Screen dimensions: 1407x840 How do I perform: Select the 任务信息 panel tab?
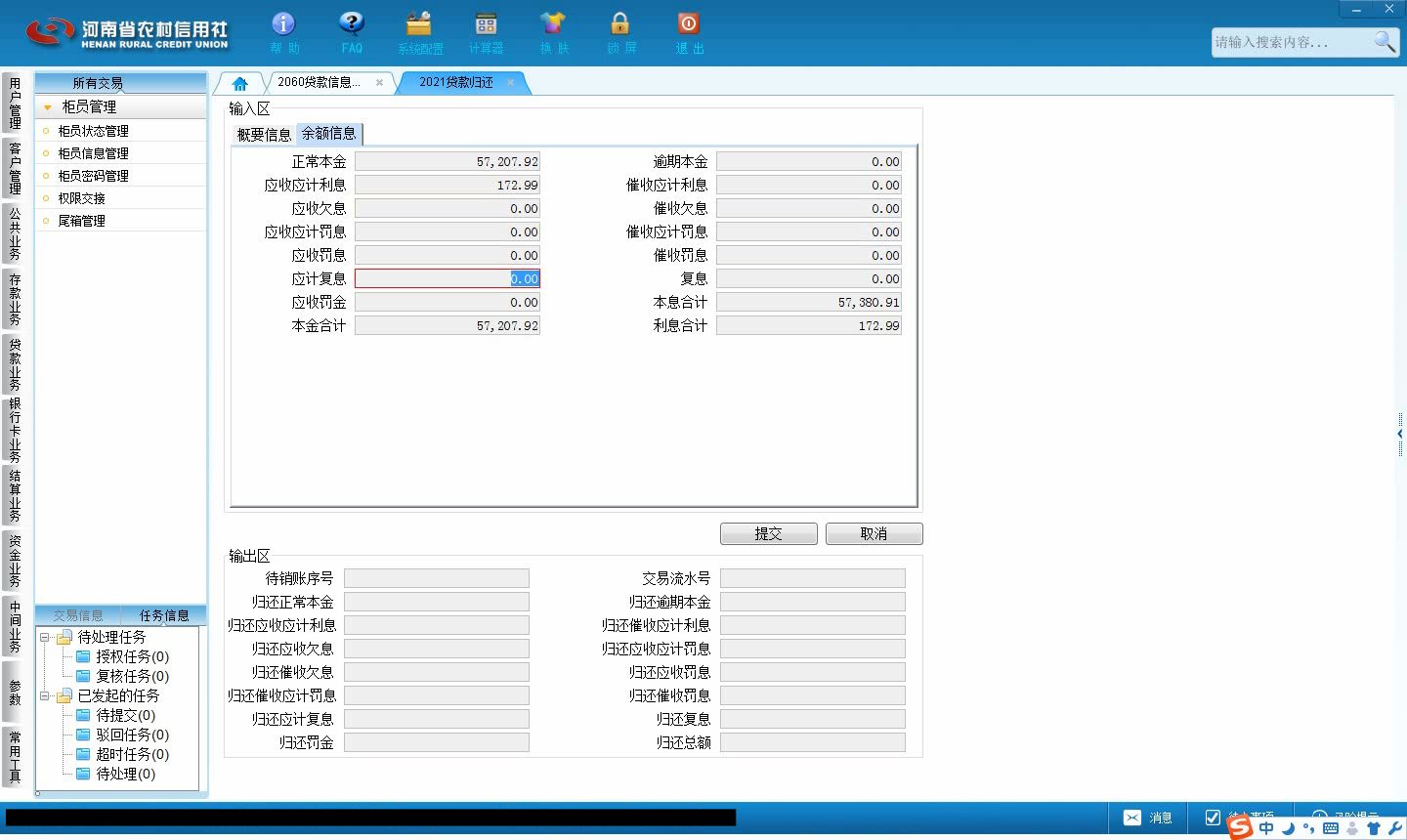164,615
